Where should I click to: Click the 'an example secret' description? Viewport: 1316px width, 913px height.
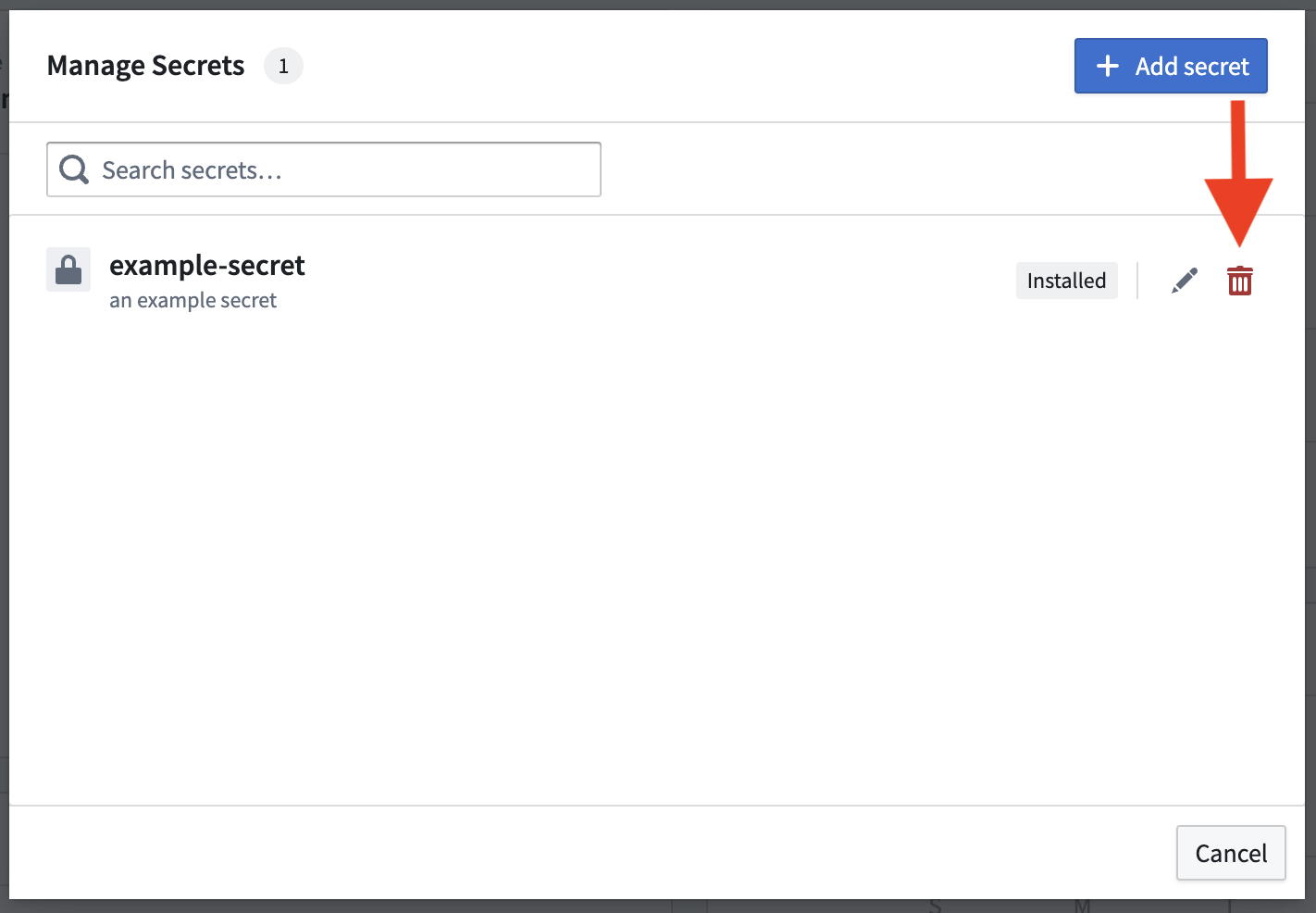192,300
